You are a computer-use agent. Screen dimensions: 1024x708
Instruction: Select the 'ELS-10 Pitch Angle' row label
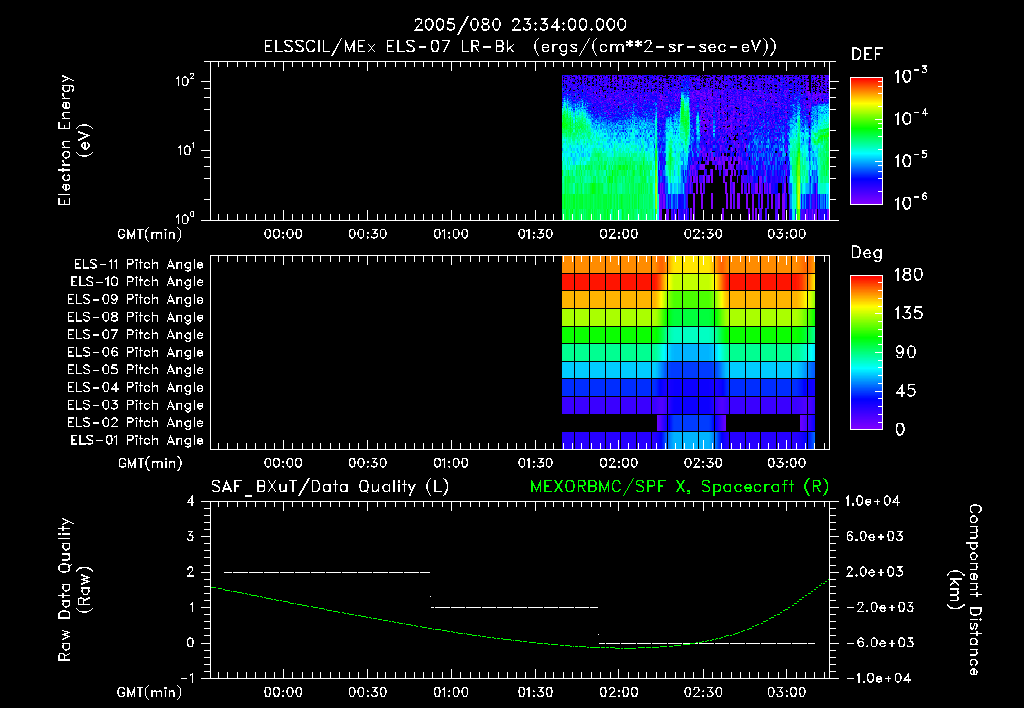(x=137, y=282)
